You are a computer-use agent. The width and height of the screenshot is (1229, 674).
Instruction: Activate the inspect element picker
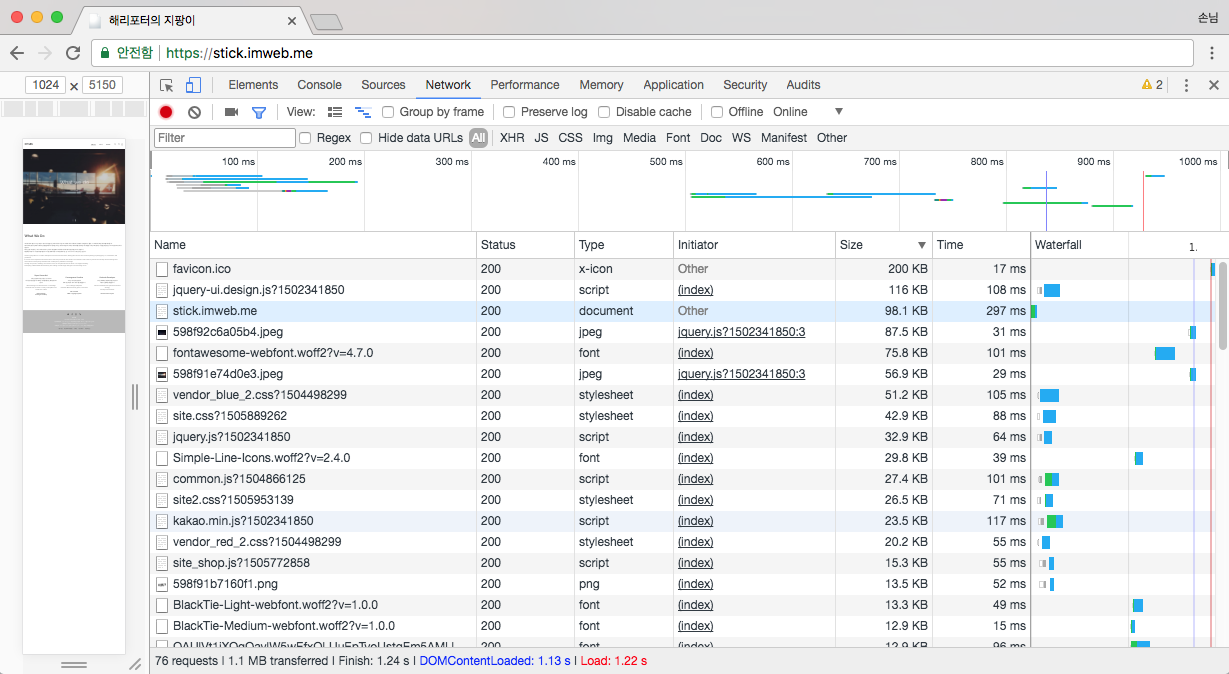167,85
